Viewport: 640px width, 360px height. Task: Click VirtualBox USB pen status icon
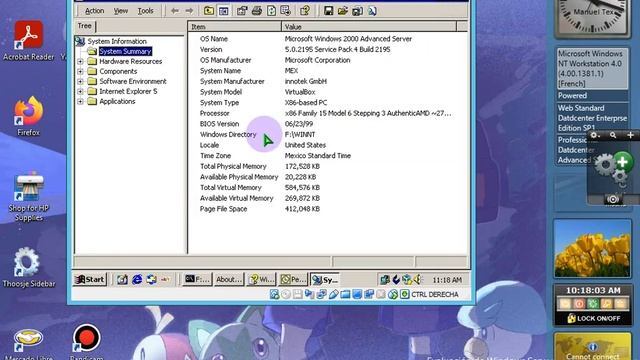pos(333,294)
